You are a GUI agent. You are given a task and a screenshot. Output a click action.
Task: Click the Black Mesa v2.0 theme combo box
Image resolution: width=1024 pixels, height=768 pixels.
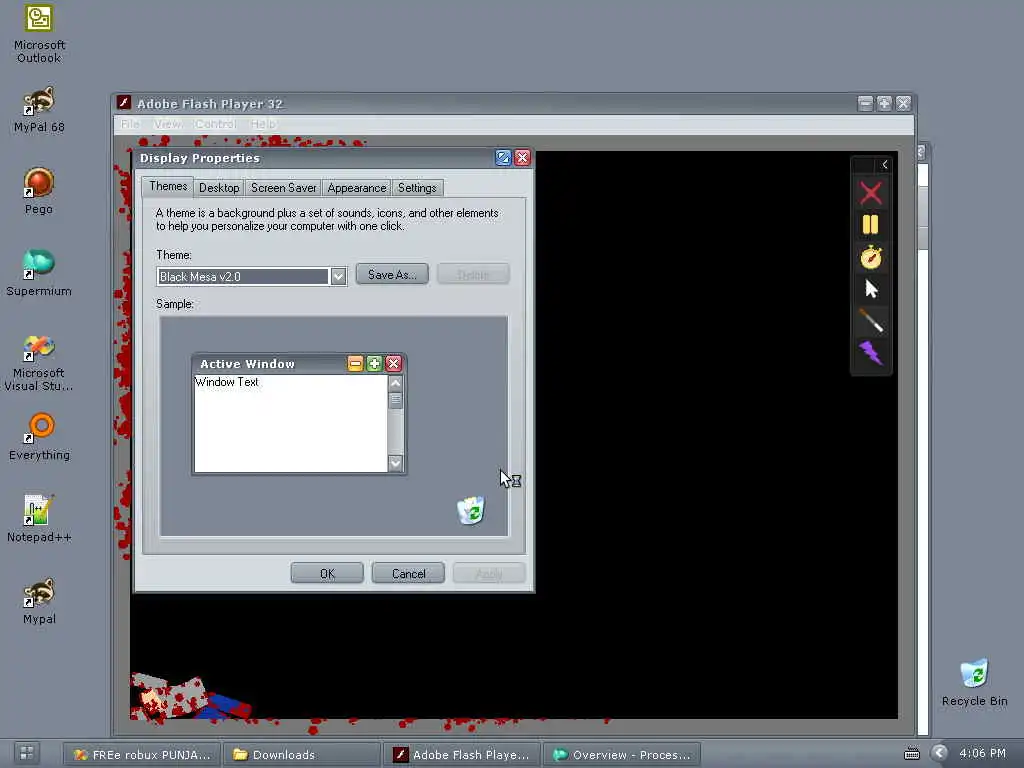point(251,277)
